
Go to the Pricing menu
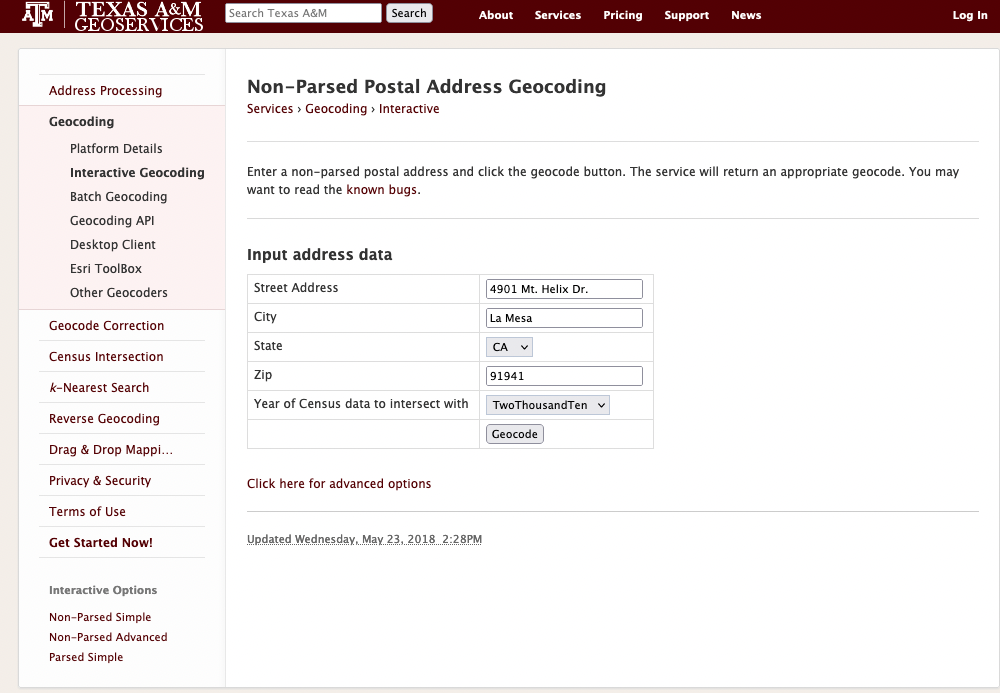click(x=623, y=15)
